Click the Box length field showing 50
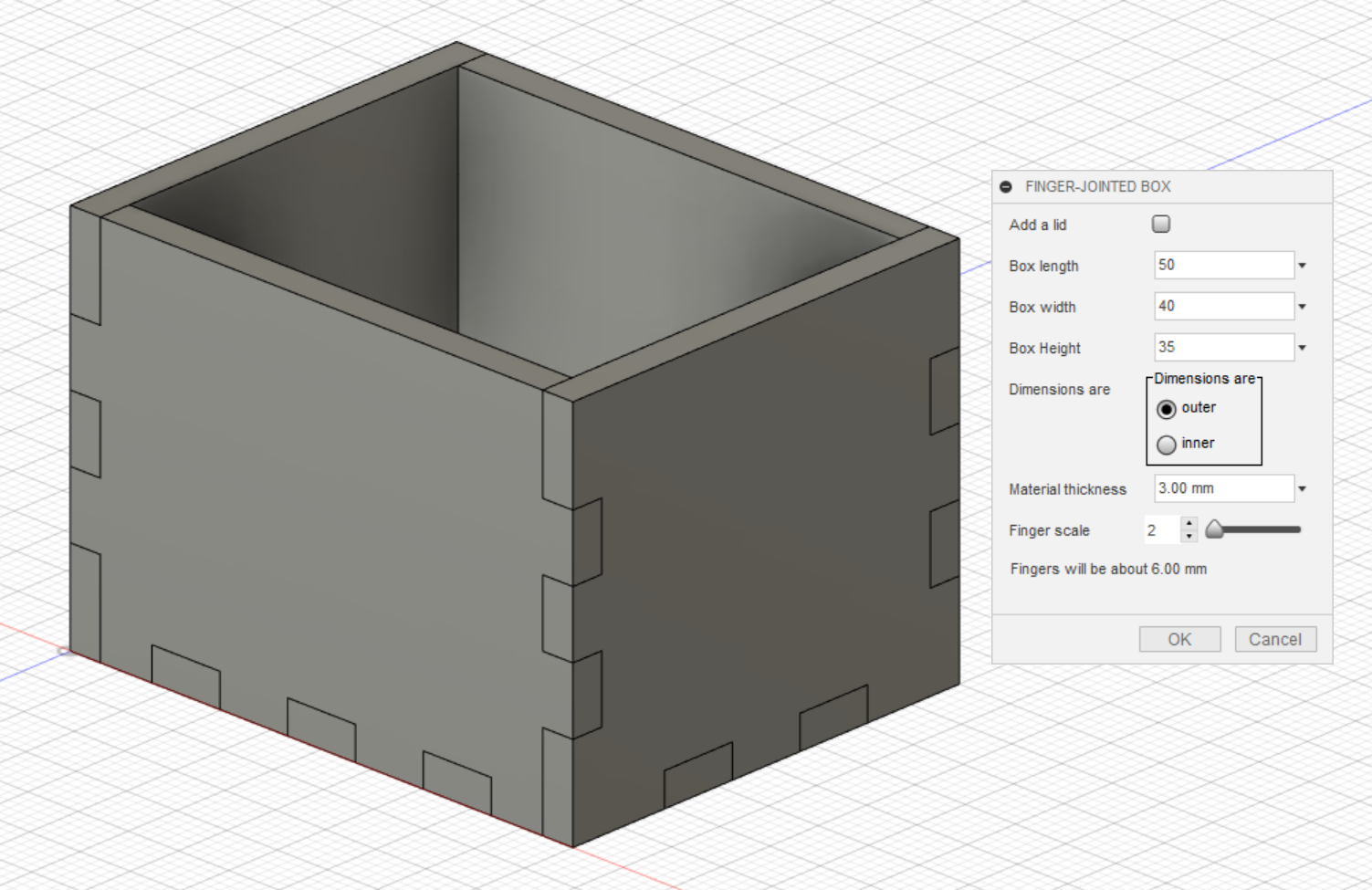 (1224, 265)
